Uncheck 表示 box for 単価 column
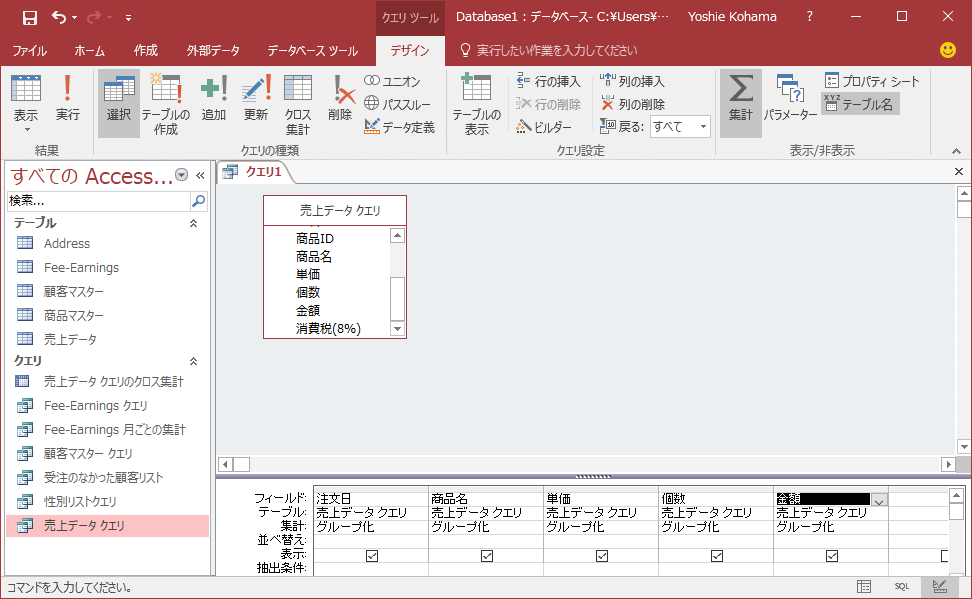Viewport: 972px width, 599px height. (602, 556)
